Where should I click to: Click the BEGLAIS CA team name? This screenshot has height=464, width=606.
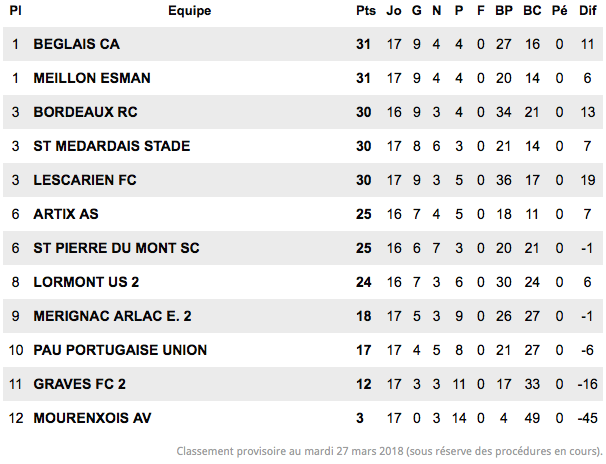(77, 44)
